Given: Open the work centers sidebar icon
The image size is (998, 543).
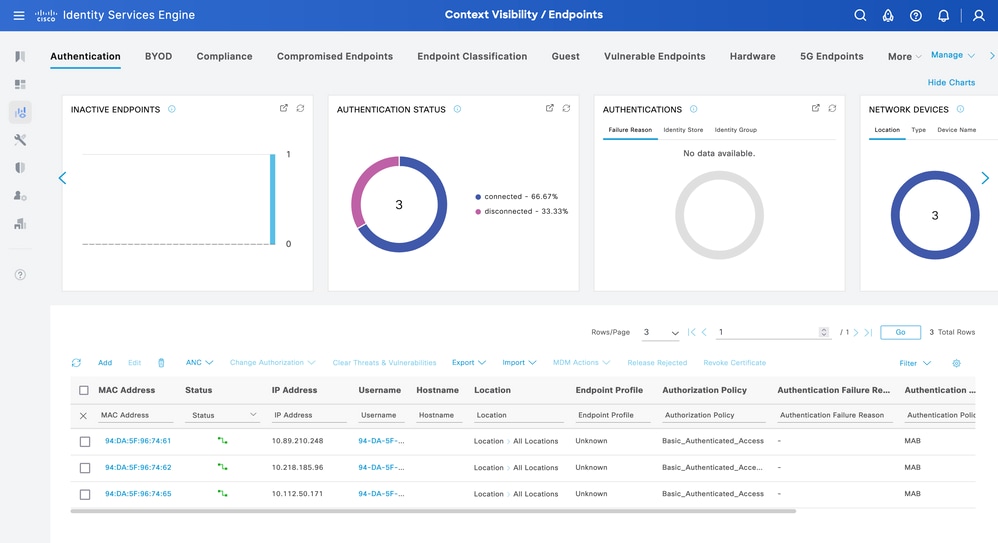Looking at the screenshot, I should [x=20, y=224].
